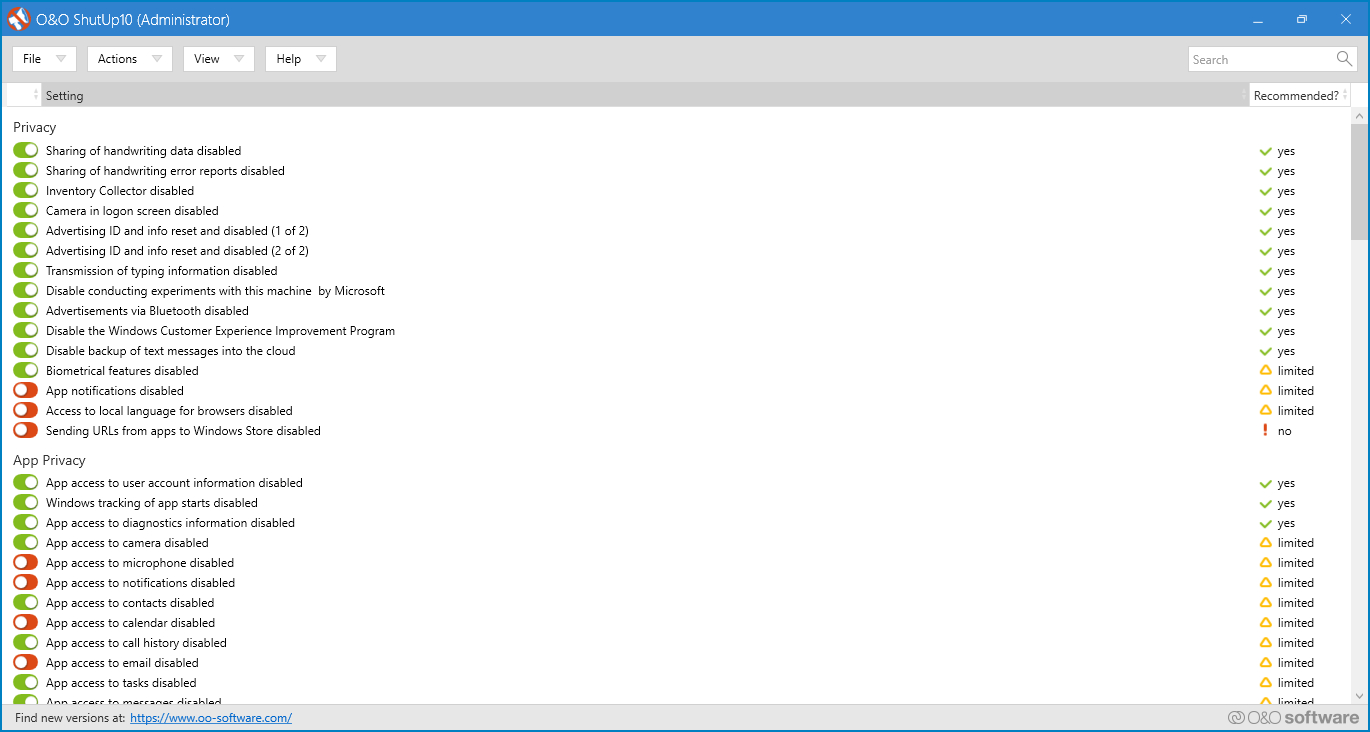Image resolution: width=1370 pixels, height=732 pixels.
Task: Select the App Privacy group heading
Action: [x=49, y=460]
